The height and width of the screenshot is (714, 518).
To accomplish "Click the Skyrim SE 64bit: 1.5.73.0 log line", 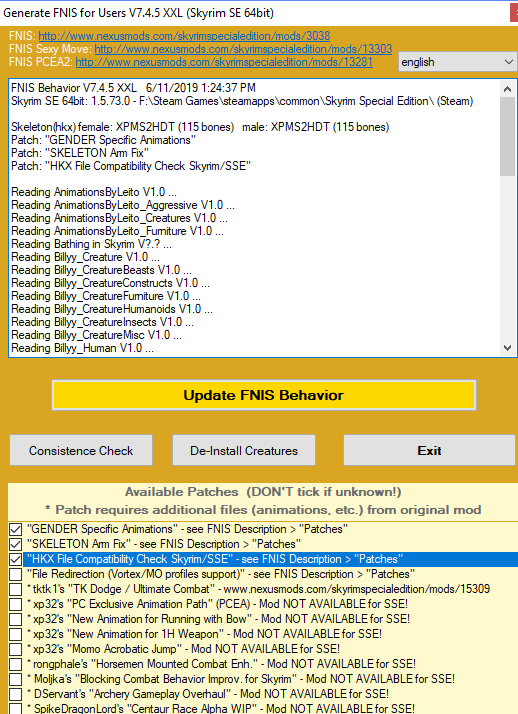I will coord(242,101).
